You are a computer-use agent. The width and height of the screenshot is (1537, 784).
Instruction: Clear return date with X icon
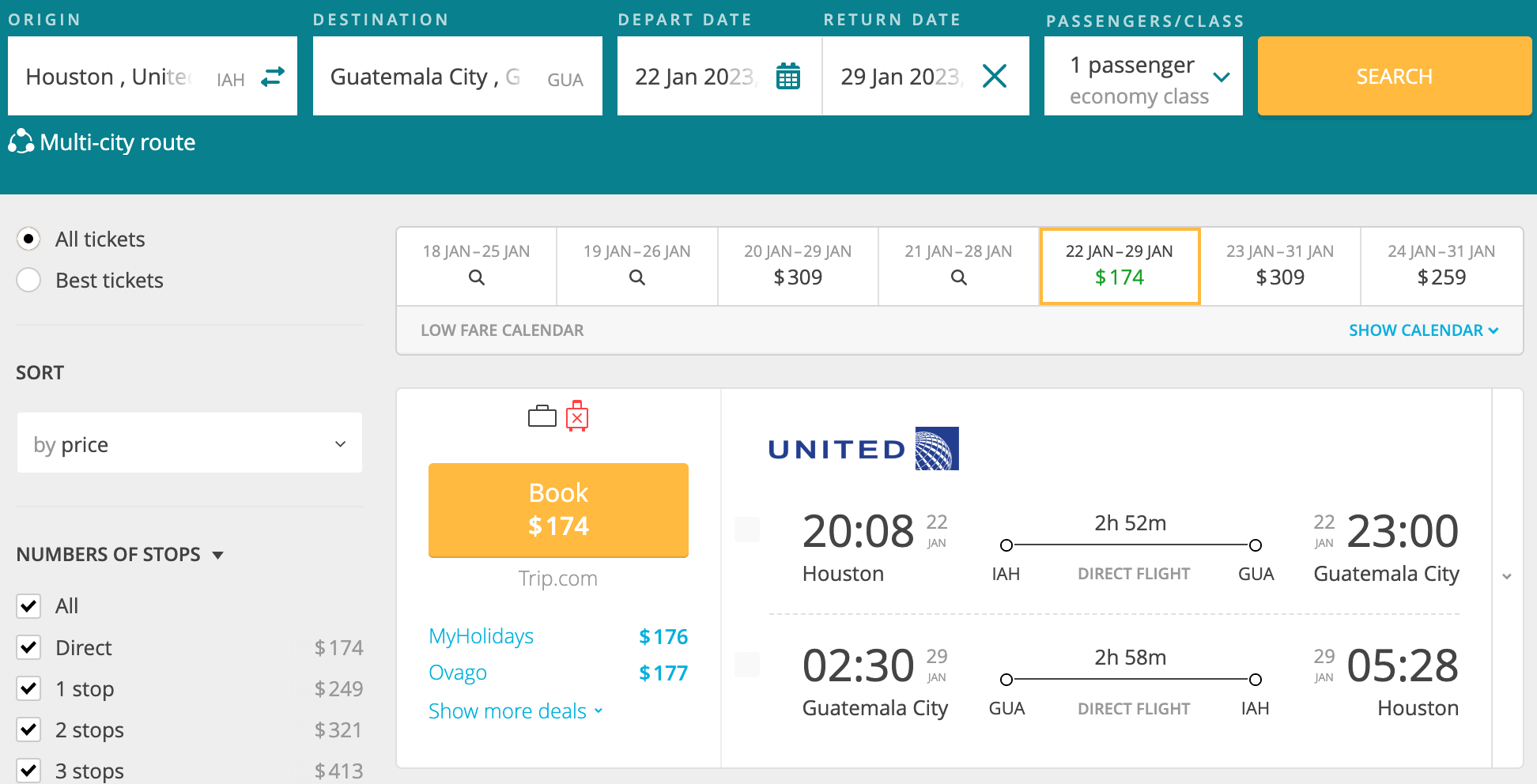click(x=994, y=77)
